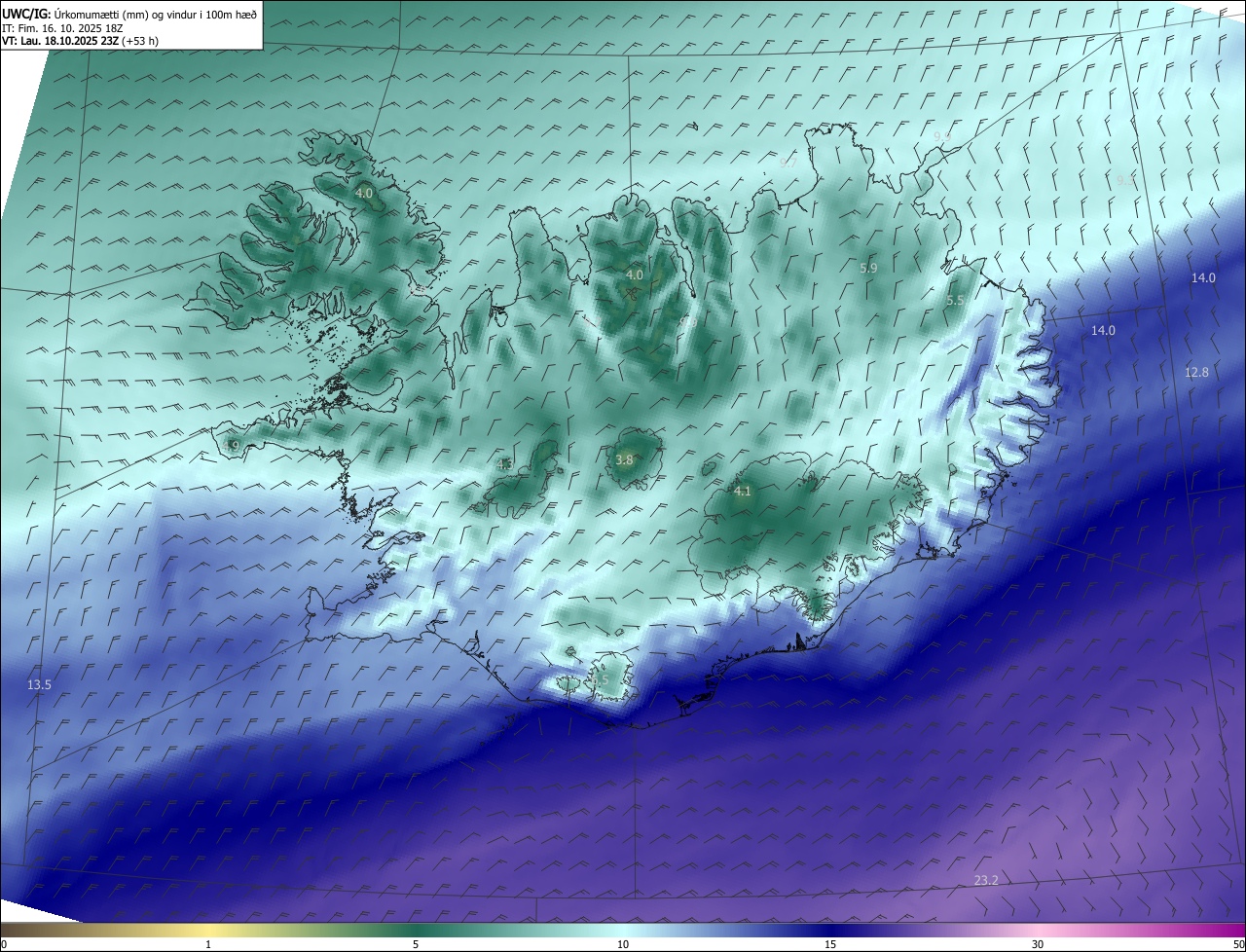Click the 9.3 value label
Image resolution: width=1246 pixels, height=952 pixels.
coord(1125,180)
